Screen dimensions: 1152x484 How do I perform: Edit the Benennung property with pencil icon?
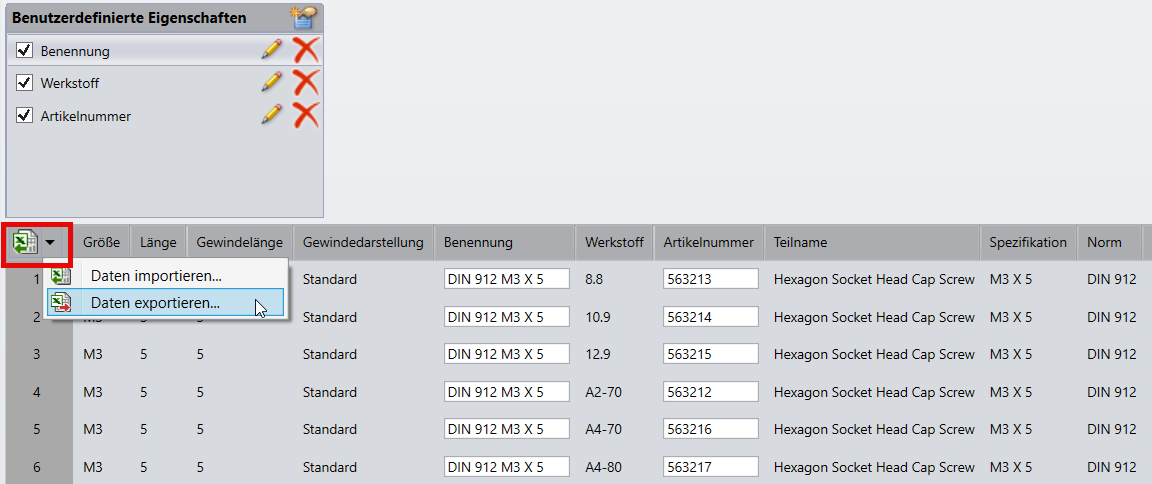pos(271,50)
